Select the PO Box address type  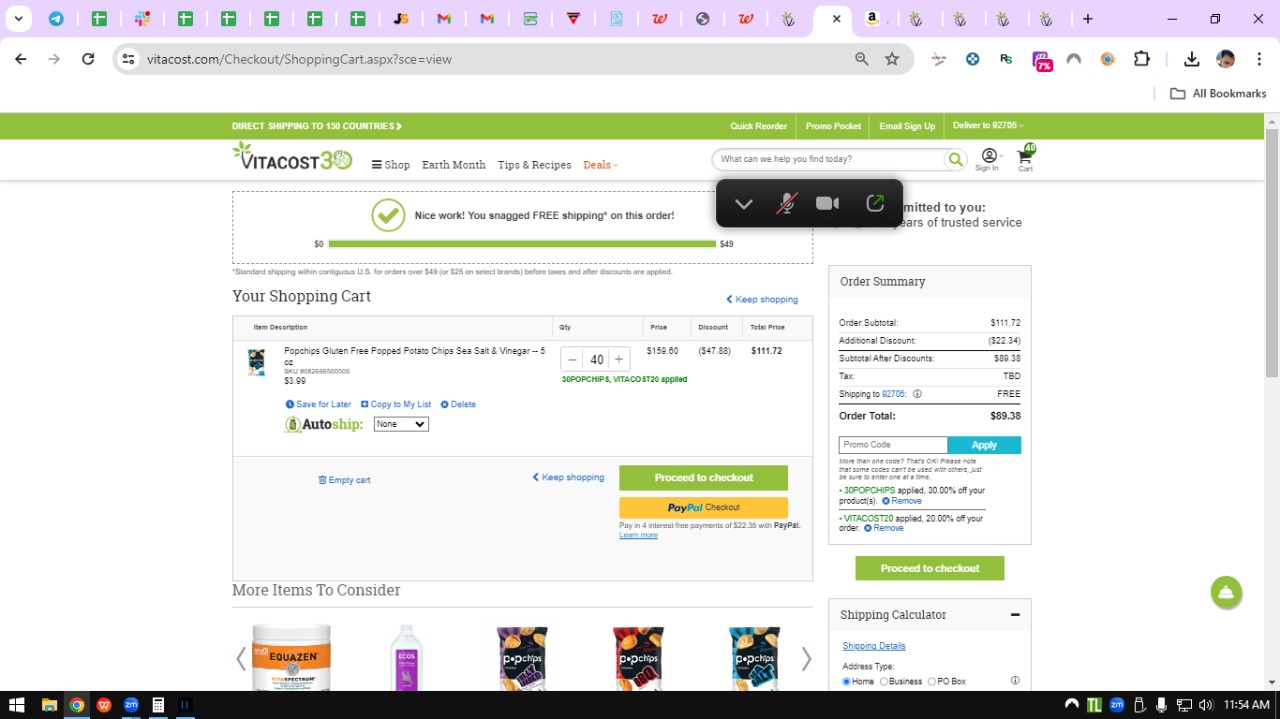click(x=931, y=682)
